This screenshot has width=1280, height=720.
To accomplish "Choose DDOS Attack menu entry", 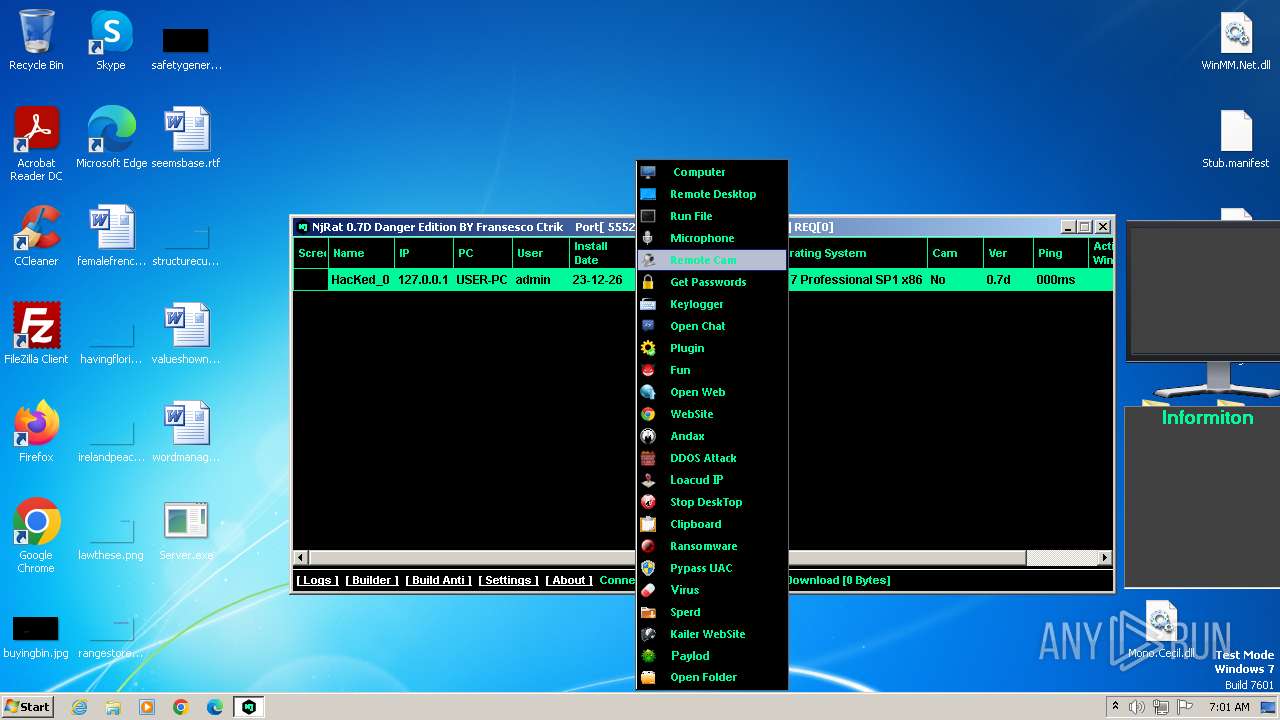I will 712,458.
